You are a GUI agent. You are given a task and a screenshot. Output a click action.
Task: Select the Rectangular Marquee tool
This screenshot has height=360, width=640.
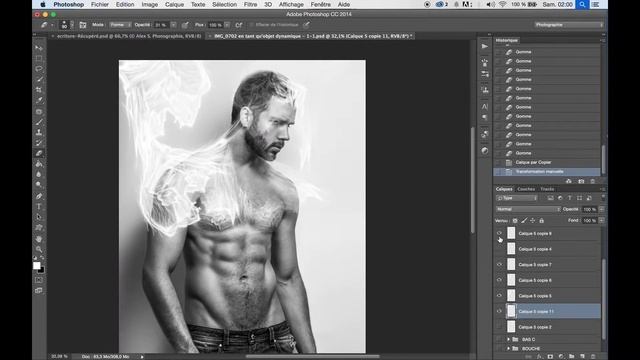point(39,58)
